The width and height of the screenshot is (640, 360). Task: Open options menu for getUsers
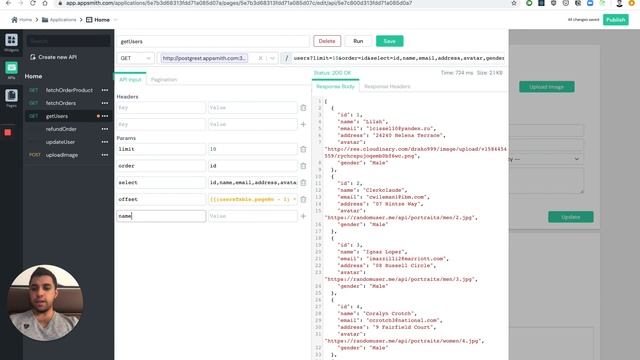[105, 116]
